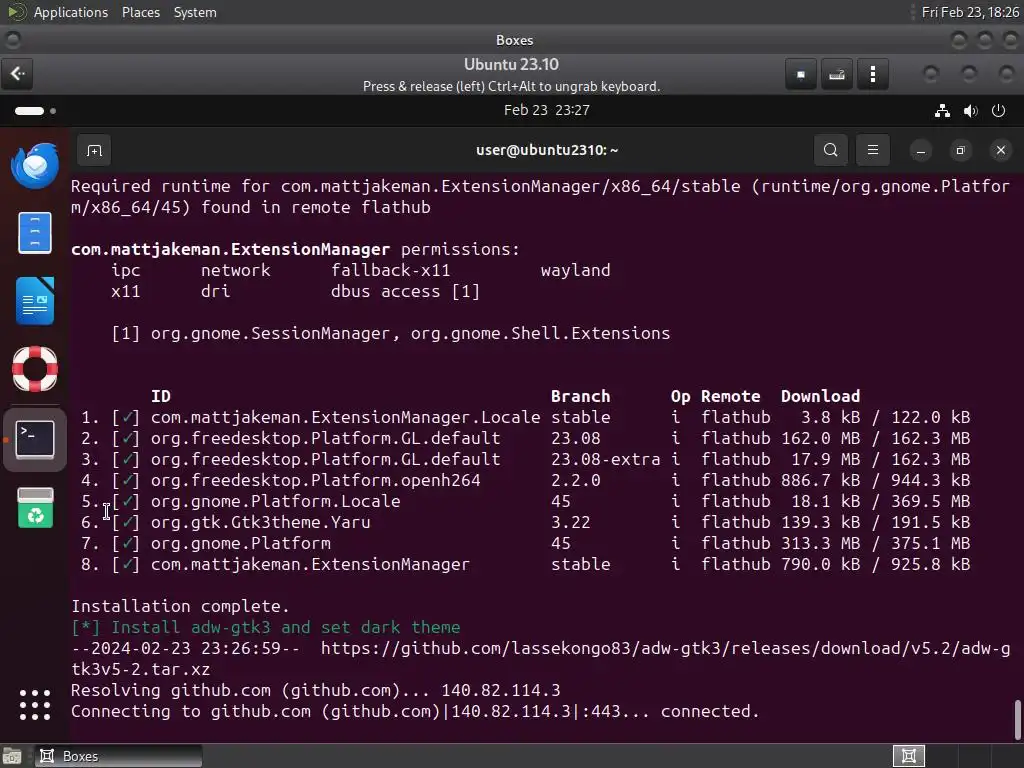Click the 'dbus access [1]' permission text
This screenshot has width=1024, height=768.
[x=406, y=291]
